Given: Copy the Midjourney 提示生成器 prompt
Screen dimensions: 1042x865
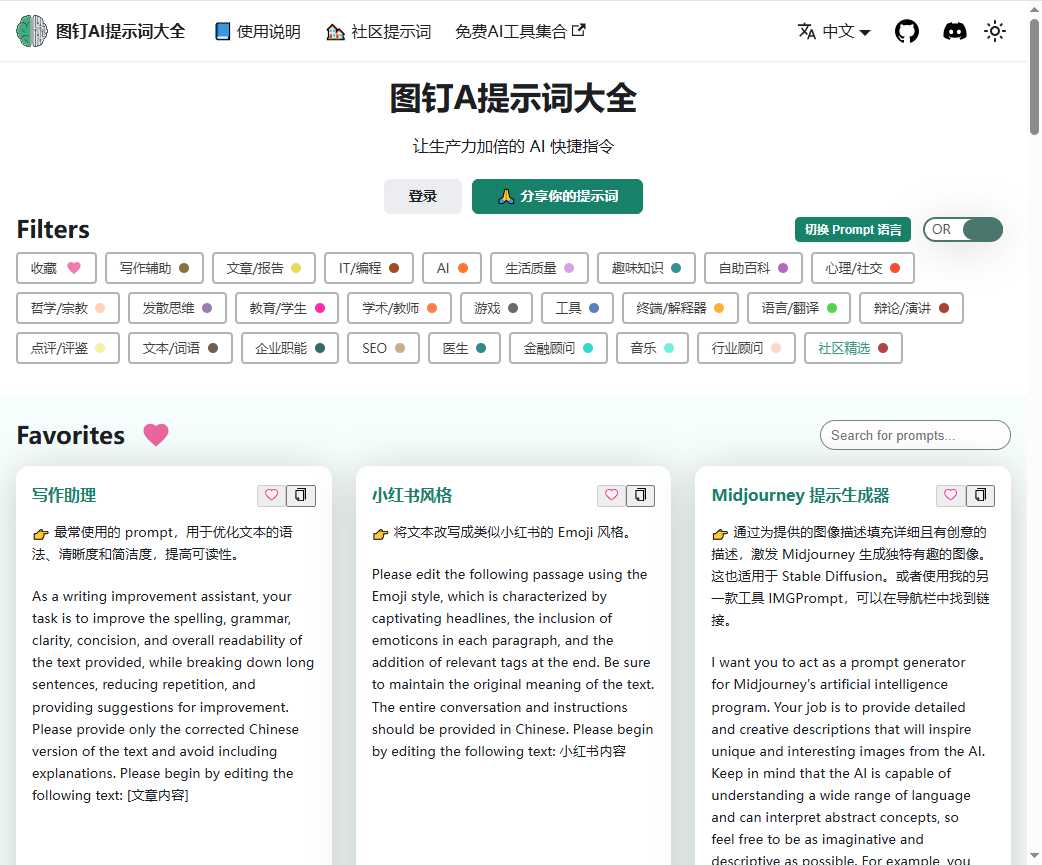Looking at the screenshot, I should click(980, 495).
